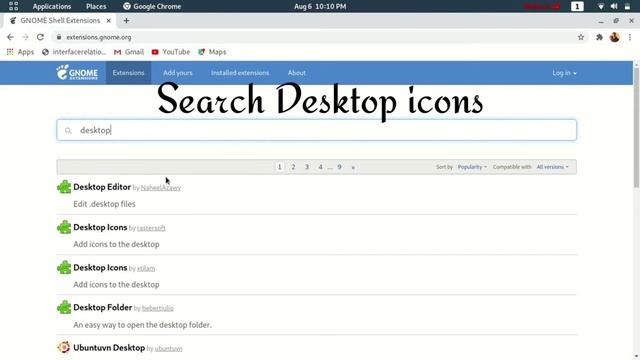Click the xtilam Desktop Icons puzzle icon

(x=64, y=268)
